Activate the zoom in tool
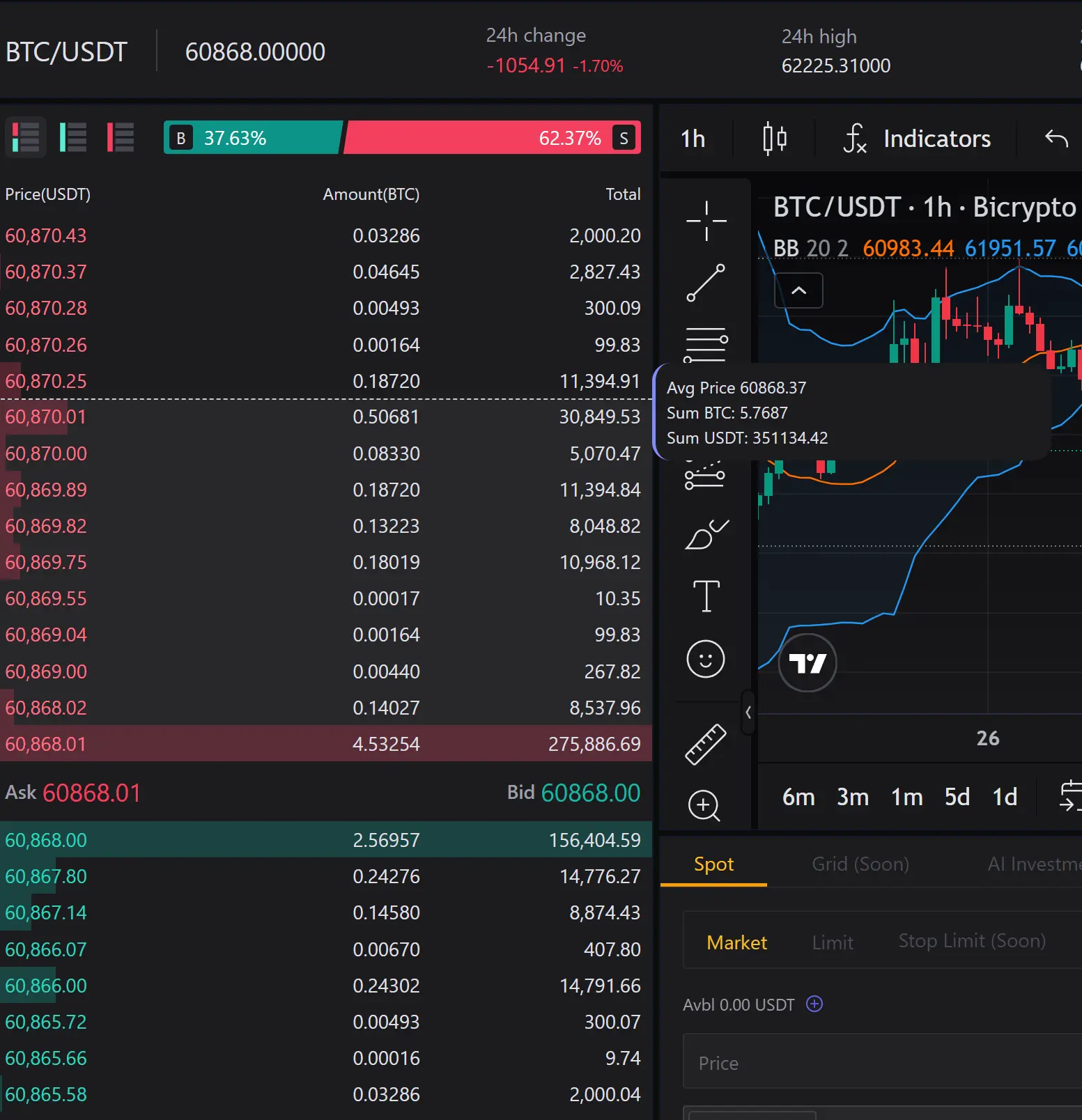1082x1120 pixels. click(x=704, y=806)
